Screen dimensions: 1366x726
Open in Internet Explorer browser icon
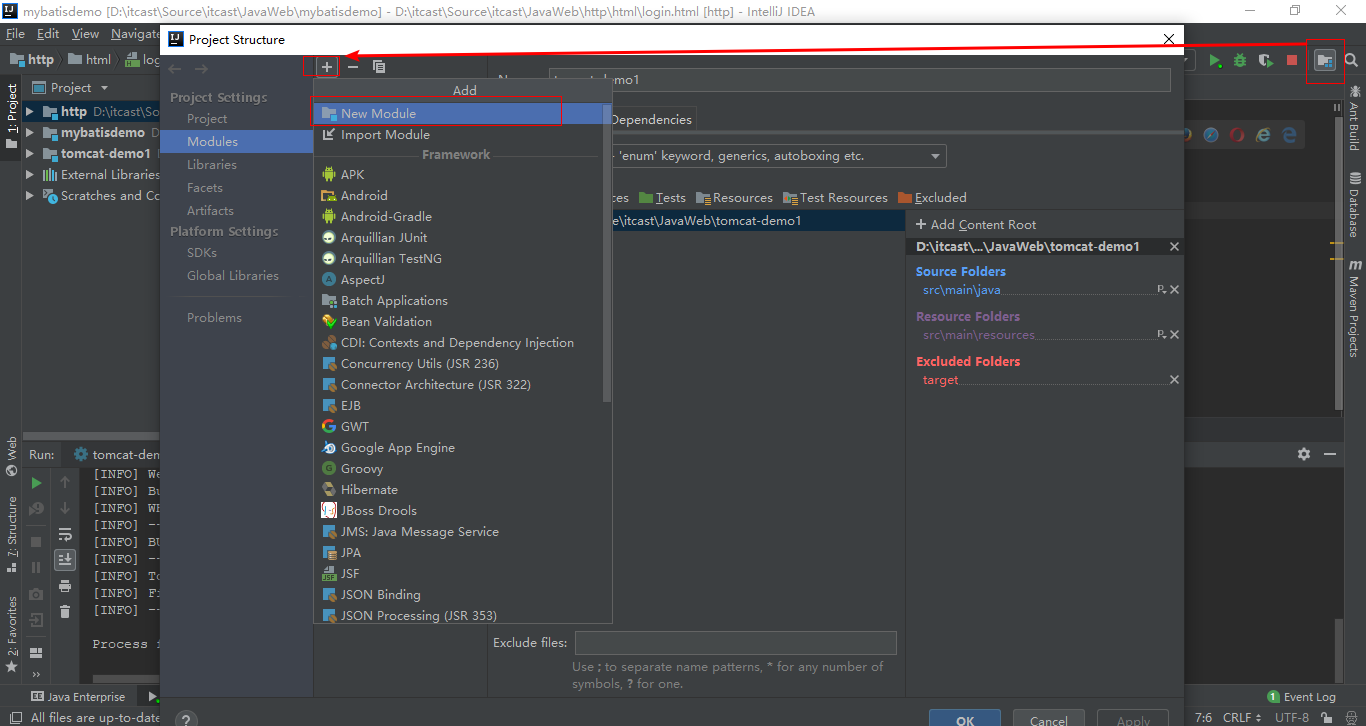click(x=1263, y=135)
